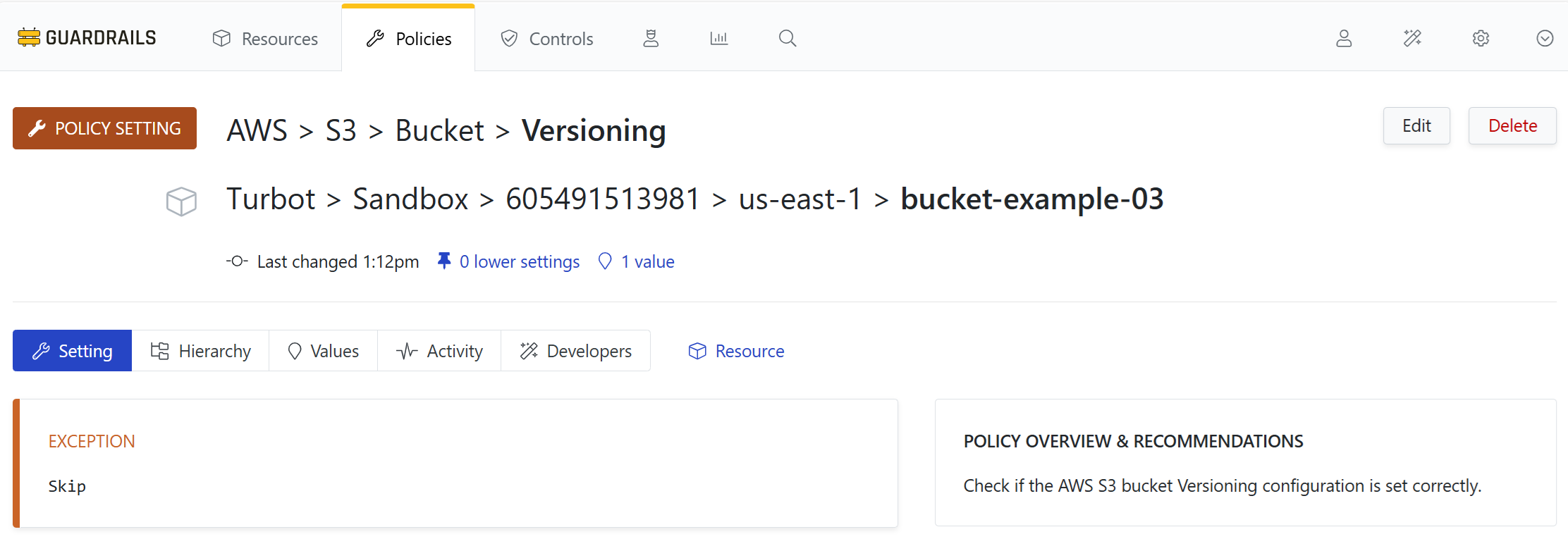Click the location marker icon beside 1 value
The width and height of the screenshot is (1568, 539).
click(x=605, y=261)
